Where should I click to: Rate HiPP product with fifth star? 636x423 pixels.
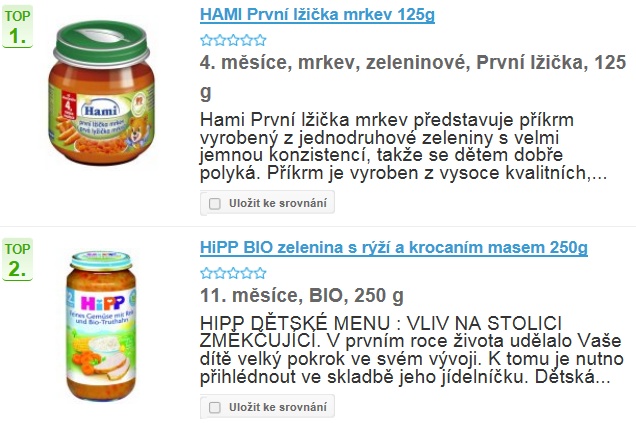point(260,273)
